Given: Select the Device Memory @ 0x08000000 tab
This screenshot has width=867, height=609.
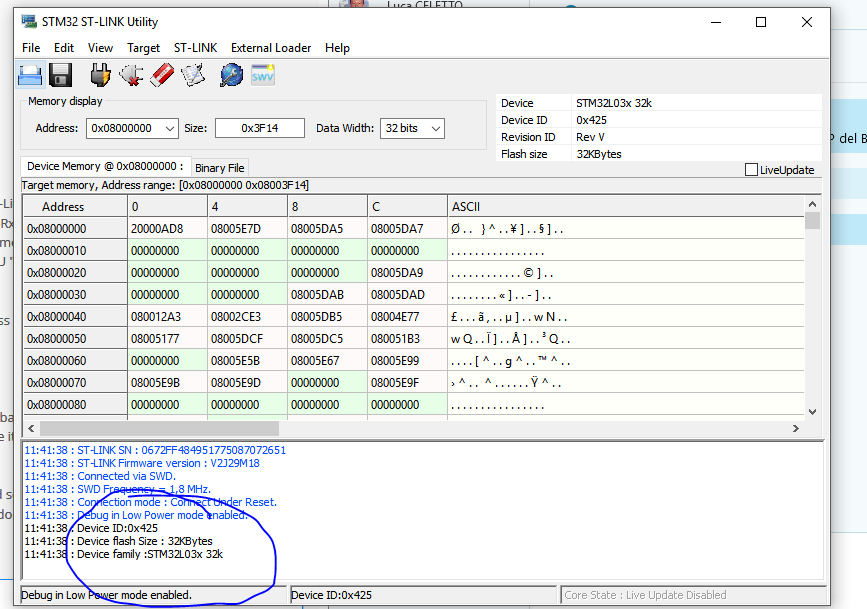Looking at the screenshot, I should pos(105,166).
